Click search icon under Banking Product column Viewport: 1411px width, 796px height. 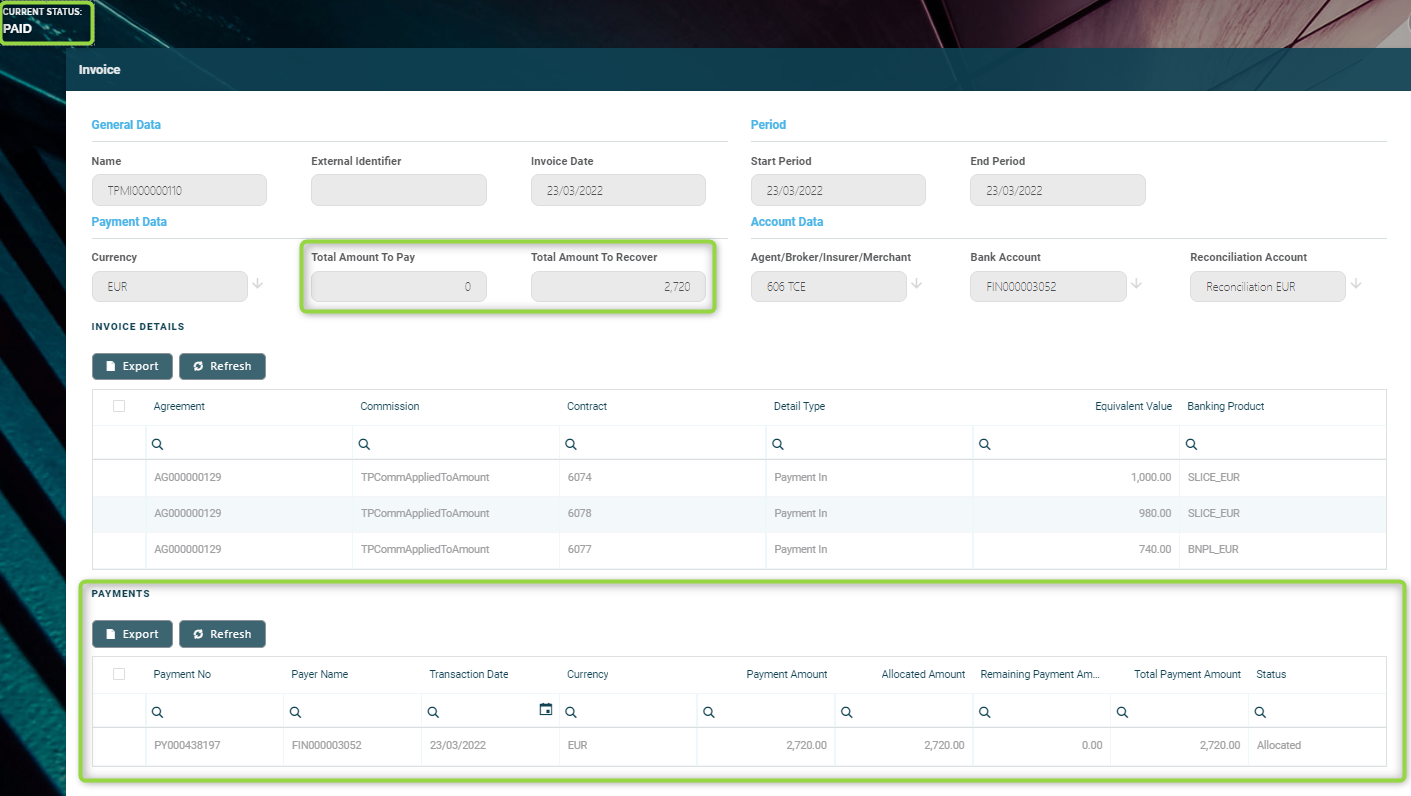click(1191, 444)
